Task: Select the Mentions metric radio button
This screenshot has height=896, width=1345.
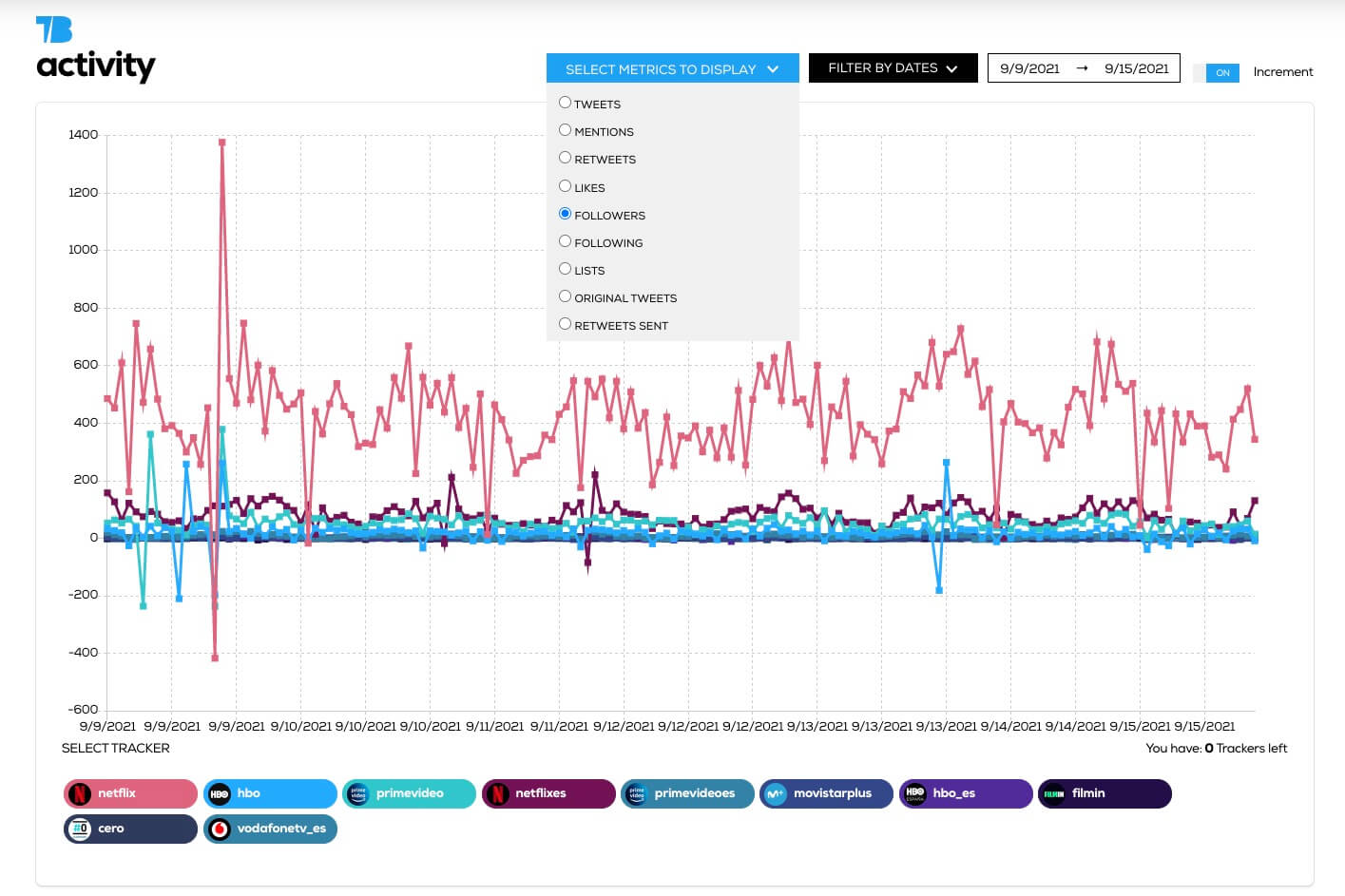Action: 565,130
